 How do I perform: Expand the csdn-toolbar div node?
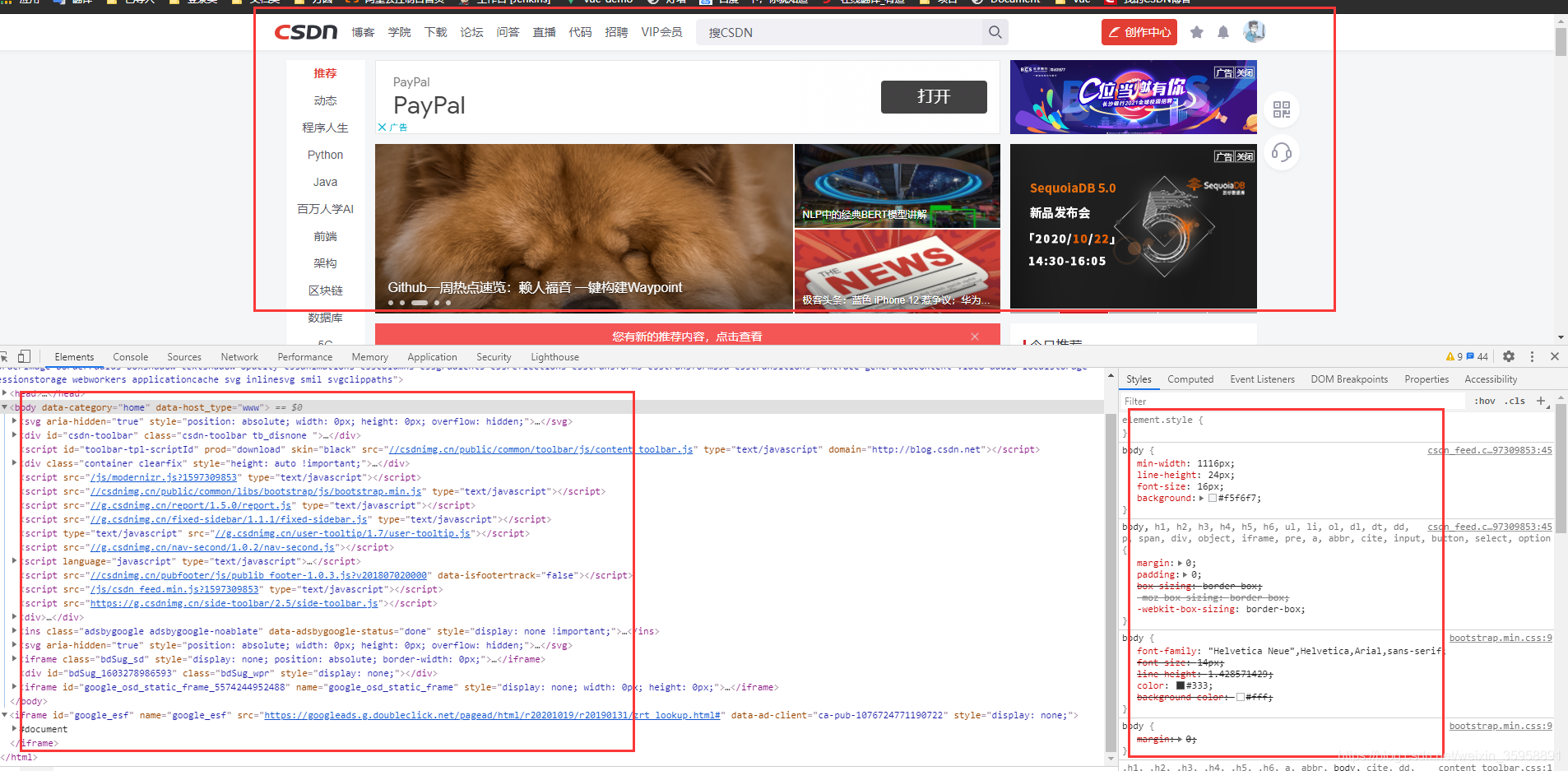[14, 435]
